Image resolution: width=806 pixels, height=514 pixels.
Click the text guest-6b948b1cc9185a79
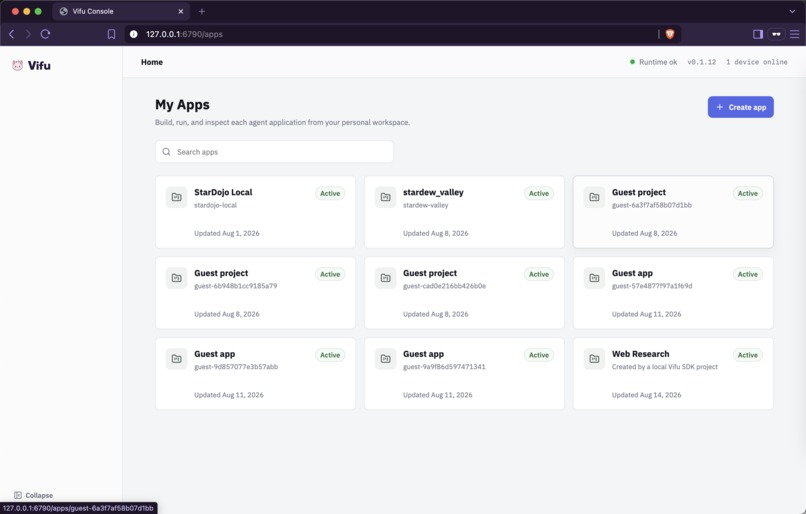coord(235,286)
